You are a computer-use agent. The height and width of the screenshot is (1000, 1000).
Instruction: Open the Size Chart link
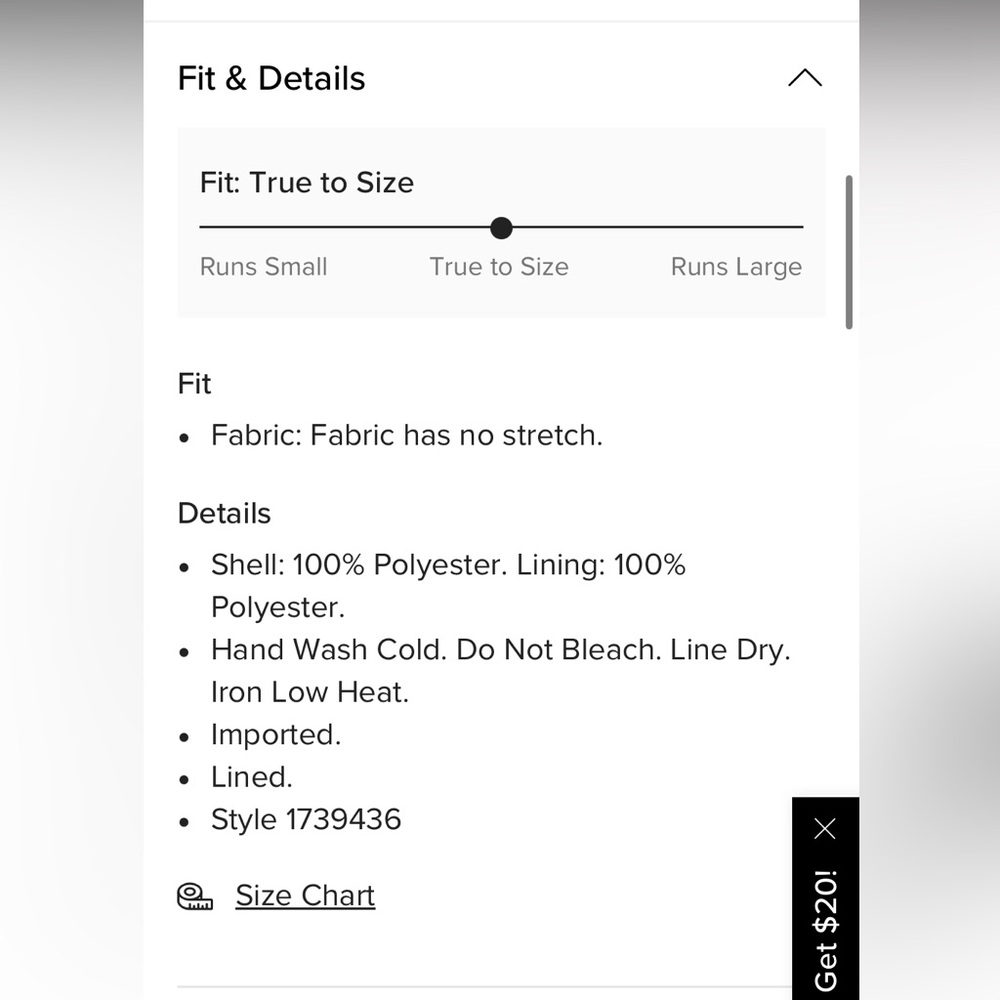pyautogui.click(x=305, y=895)
